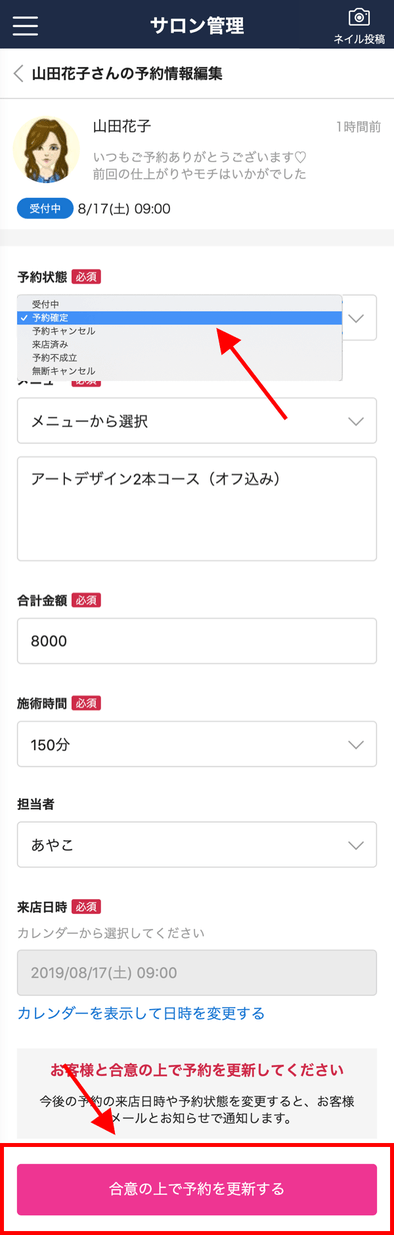Tap the 受付中 status badge
The width and height of the screenshot is (394, 1235).
pyautogui.click(x=44, y=208)
